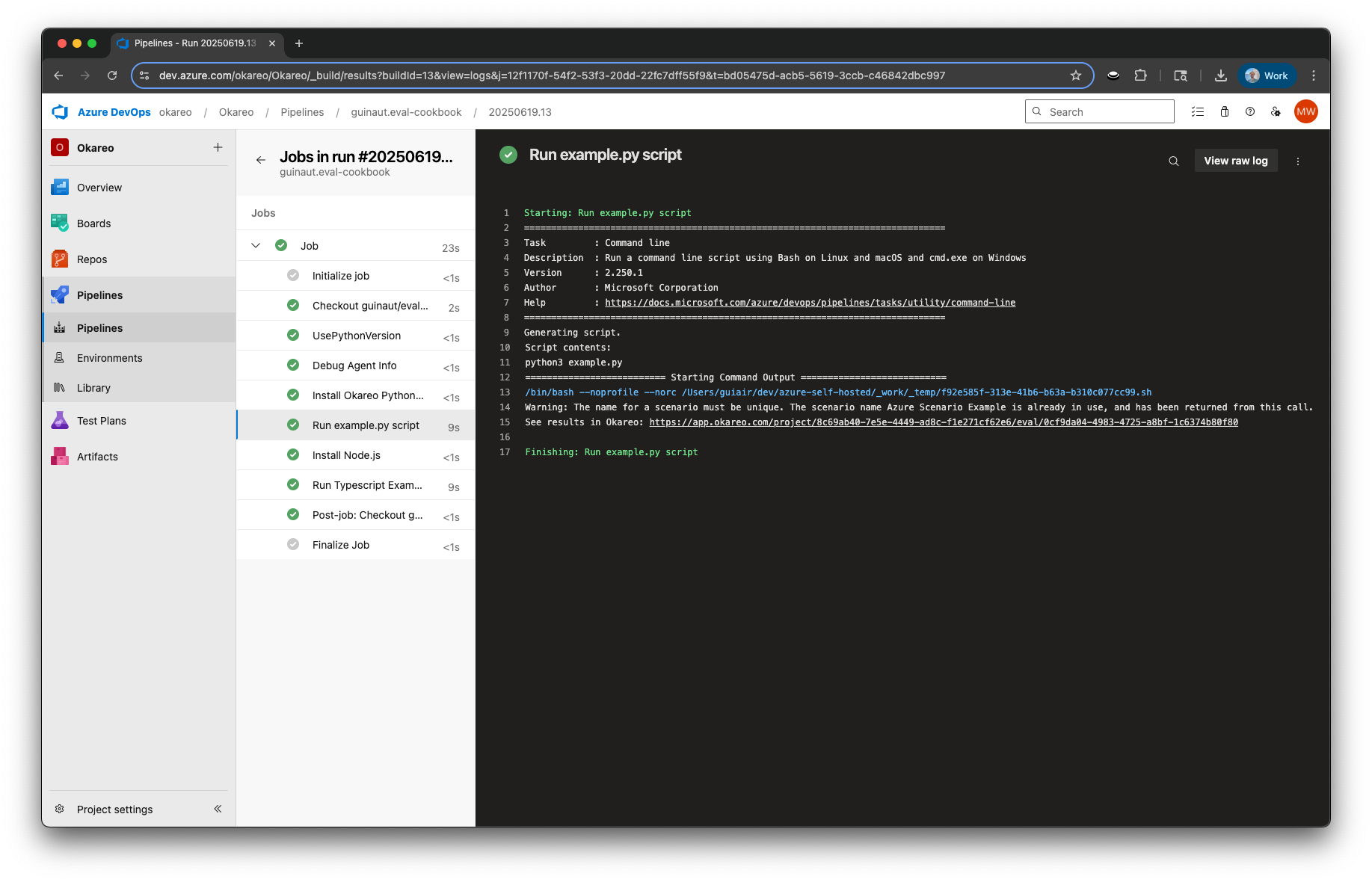Open more options next to View raw log
The image size is (1372, 882).
[1298, 161]
